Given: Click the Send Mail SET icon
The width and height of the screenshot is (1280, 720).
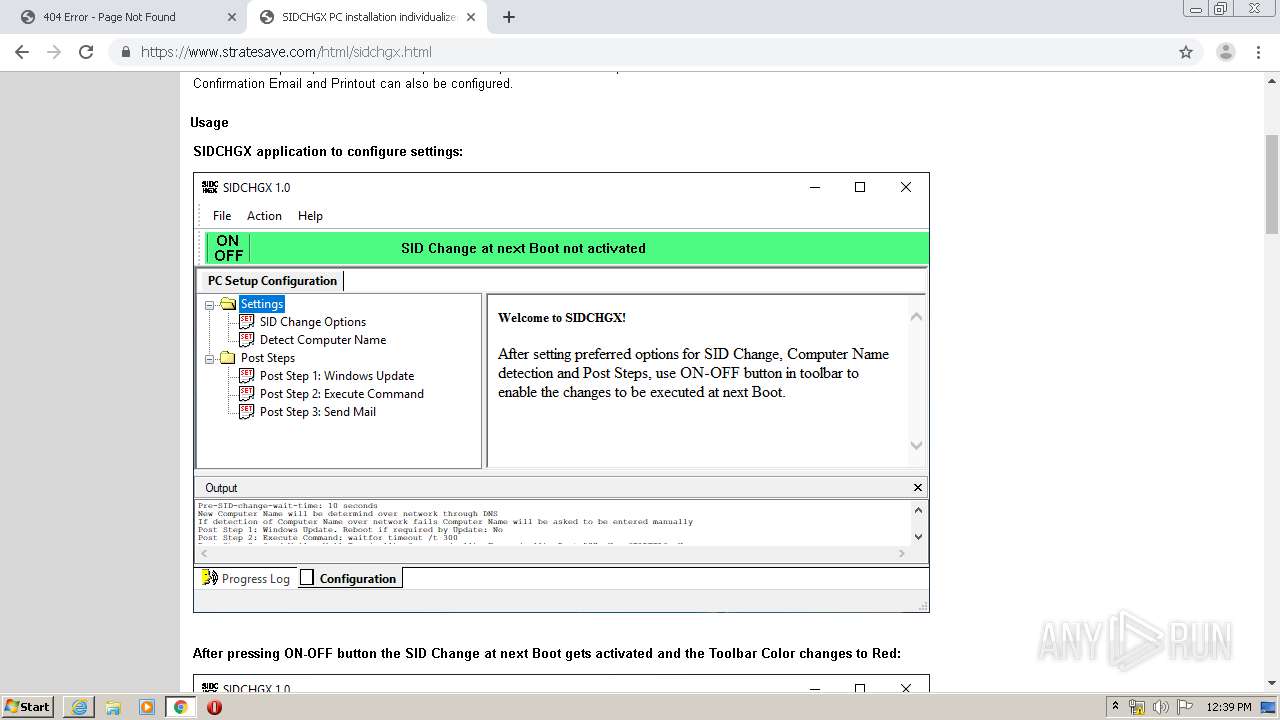Looking at the screenshot, I should click(247, 411).
